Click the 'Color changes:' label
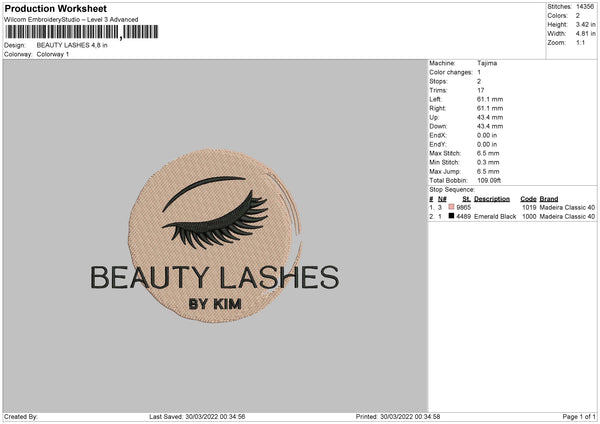This screenshot has width=600, height=424. tap(451, 72)
